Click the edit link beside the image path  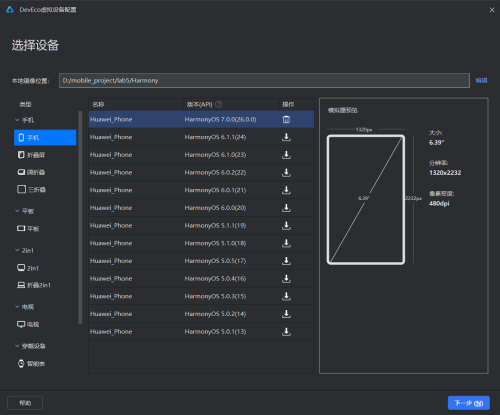[x=481, y=80]
